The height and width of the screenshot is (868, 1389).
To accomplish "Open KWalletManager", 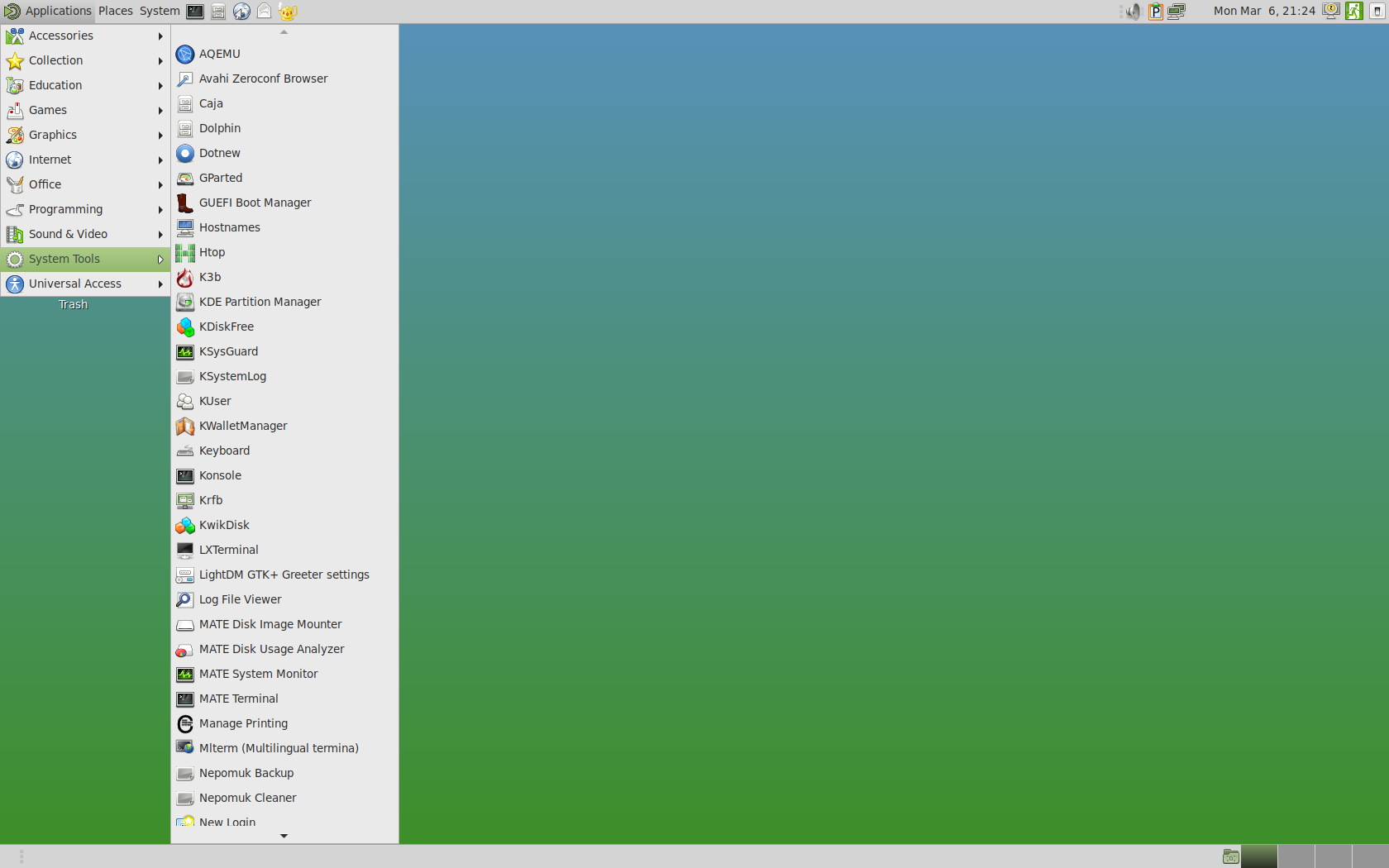I will (284, 426).
